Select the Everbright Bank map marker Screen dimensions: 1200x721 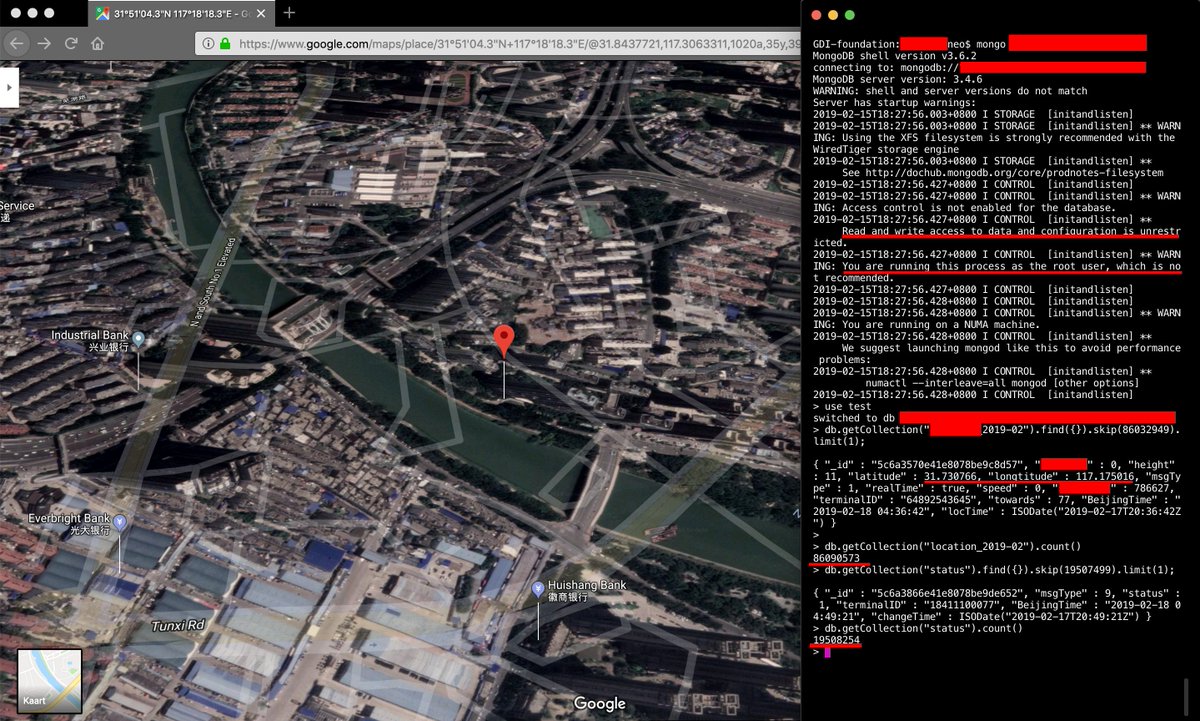point(119,523)
